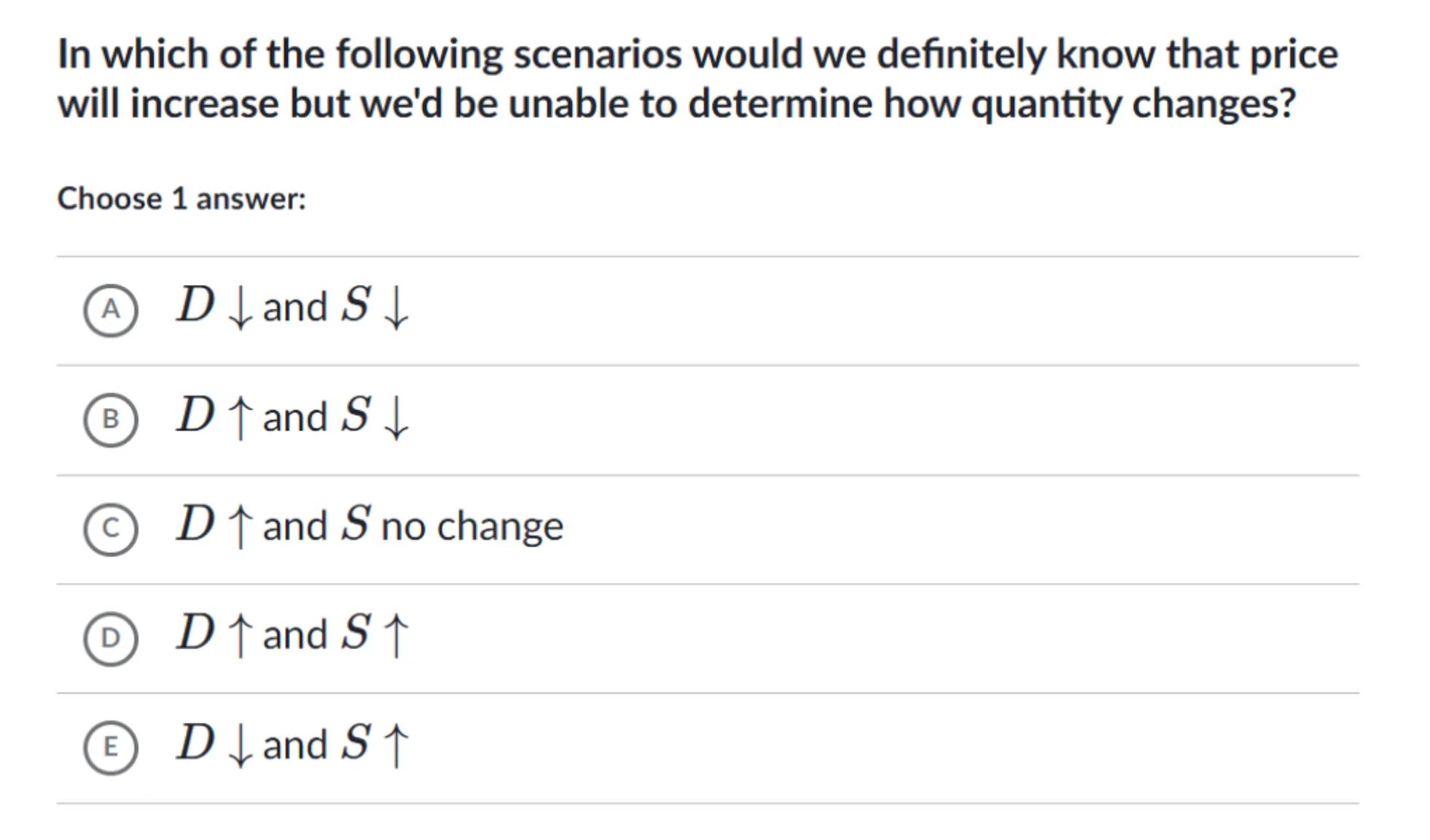Click answer text "D↑ and S↑"
The height and width of the screenshot is (840, 1430).
[x=293, y=634]
